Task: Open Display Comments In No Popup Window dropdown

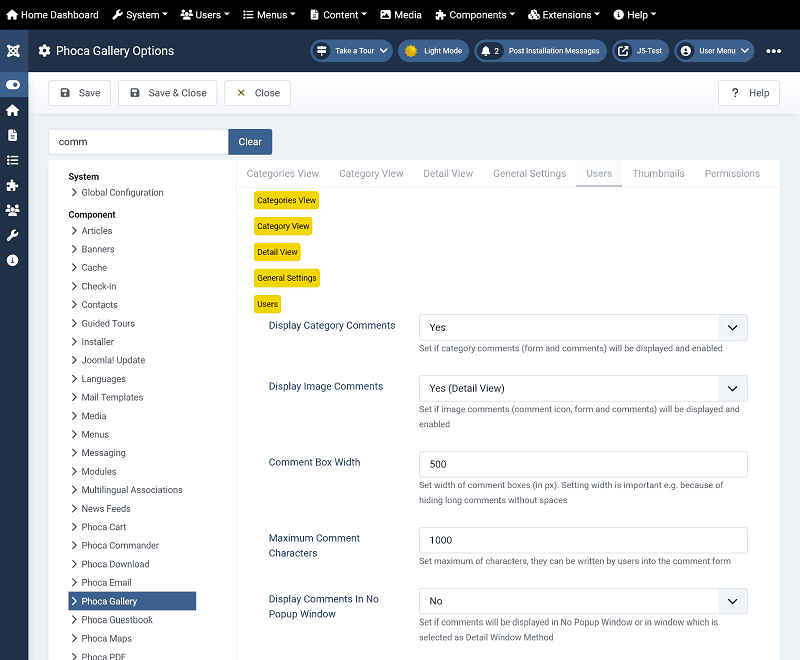Action: coord(582,601)
